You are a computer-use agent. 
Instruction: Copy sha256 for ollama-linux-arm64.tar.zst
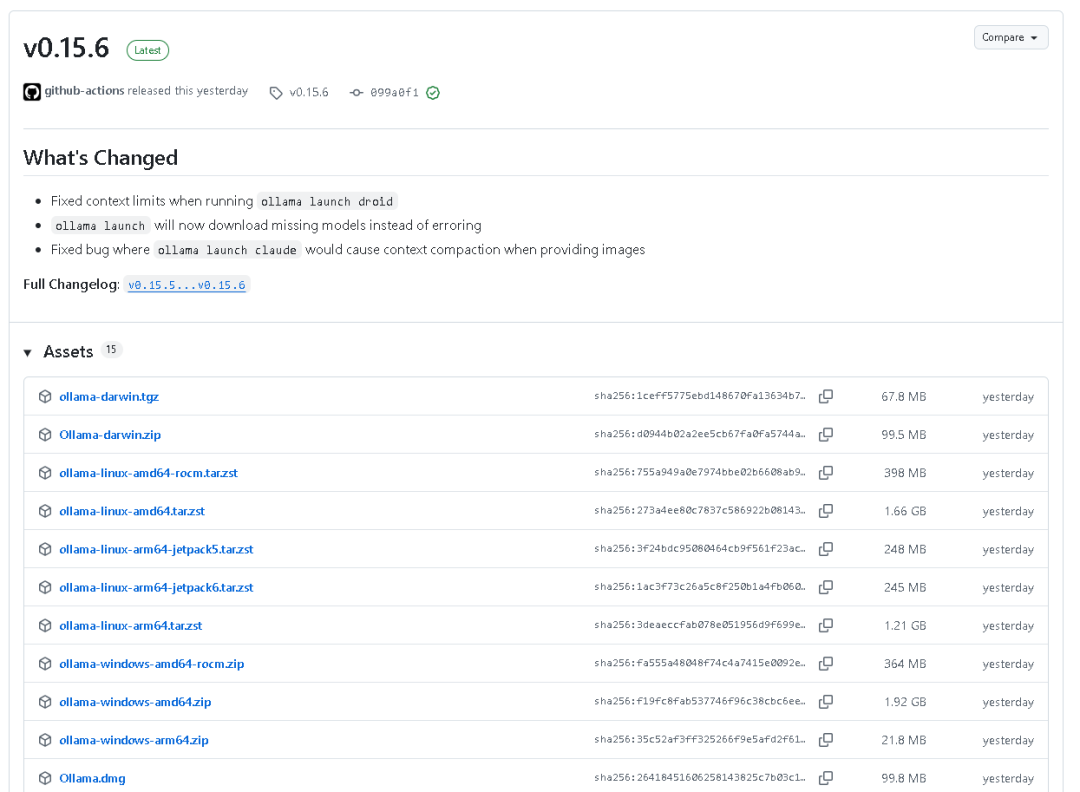pyautogui.click(x=826, y=625)
